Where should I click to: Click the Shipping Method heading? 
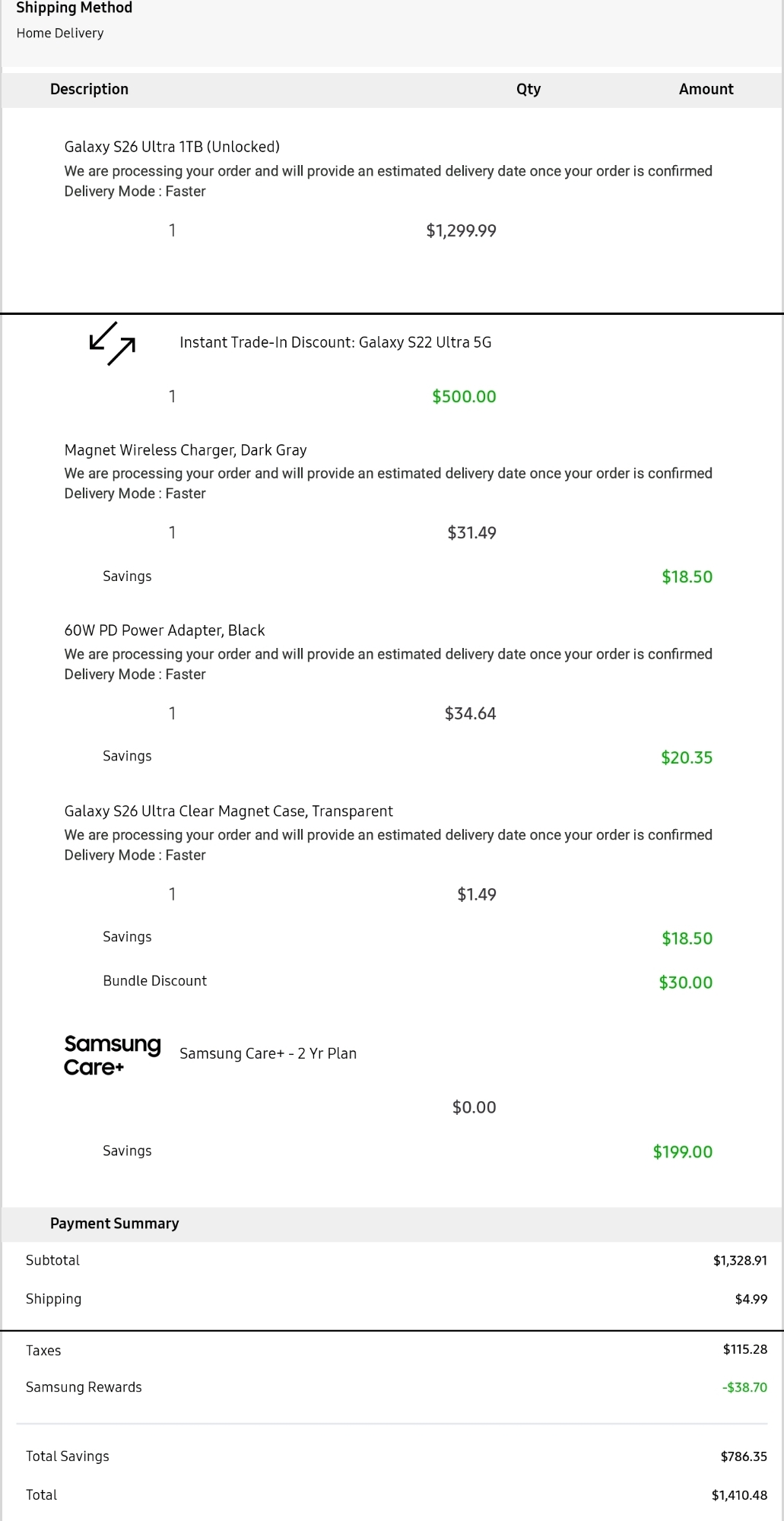[75, 8]
